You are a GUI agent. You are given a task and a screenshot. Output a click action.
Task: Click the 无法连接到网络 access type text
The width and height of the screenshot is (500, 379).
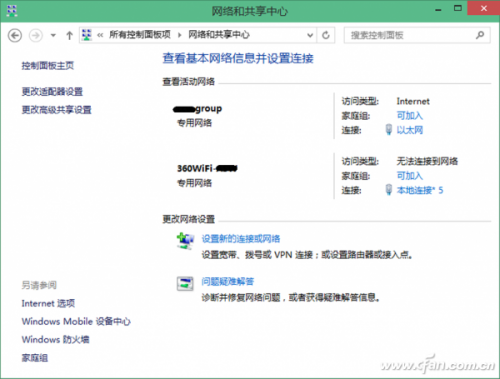point(427,161)
